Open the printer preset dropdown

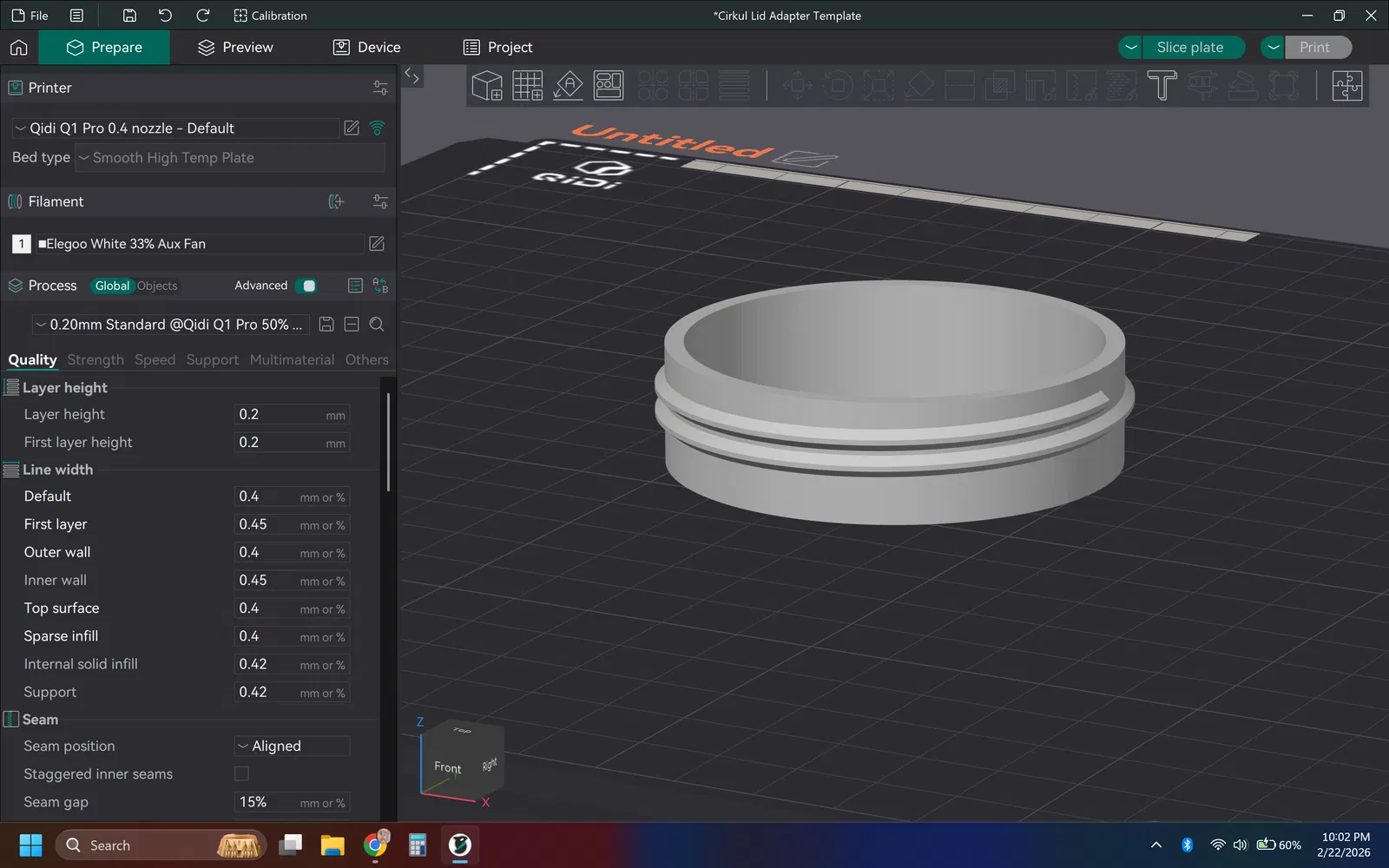pyautogui.click(x=174, y=128)
